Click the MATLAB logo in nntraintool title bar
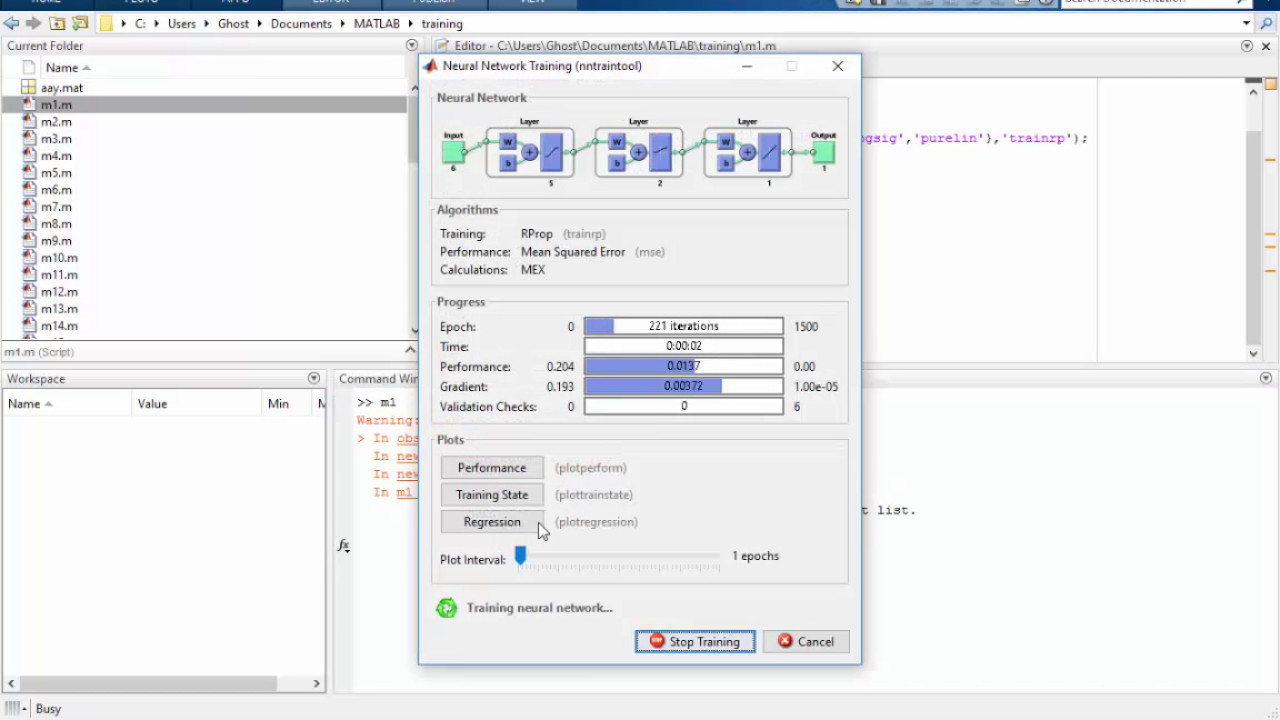1280x720 pixels. tap(431, 66)
